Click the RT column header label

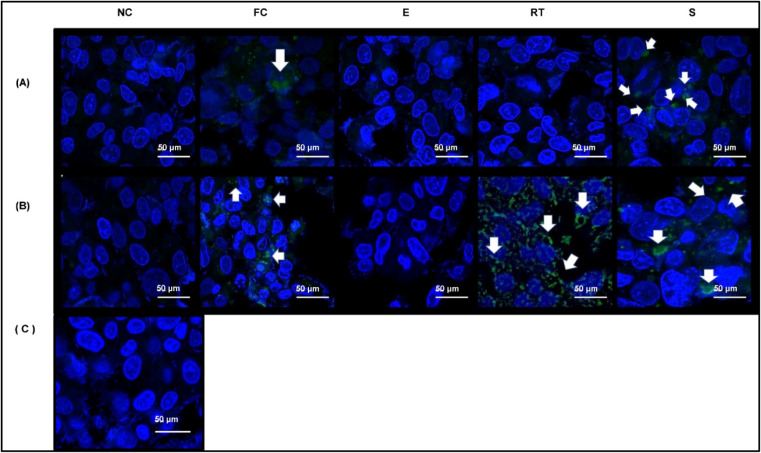(537, 13)
